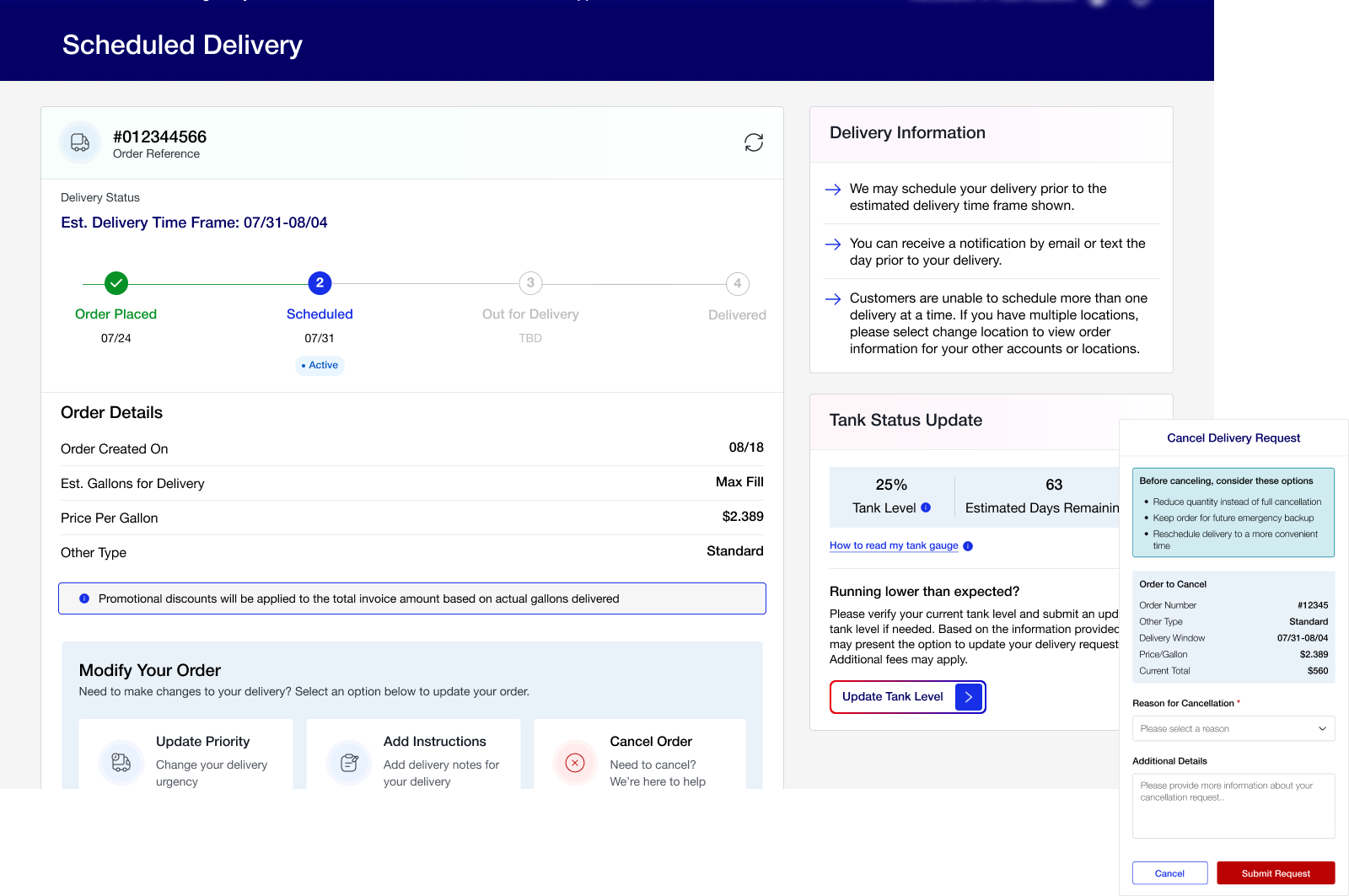Click the info icon in promotional discounts banner
The image size is (1349, 896).
pos(84,598)
